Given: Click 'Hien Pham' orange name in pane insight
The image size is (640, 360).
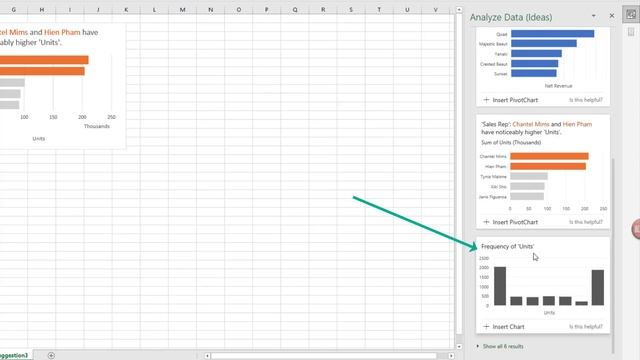Looking at the screenshot, I should 577,124.
